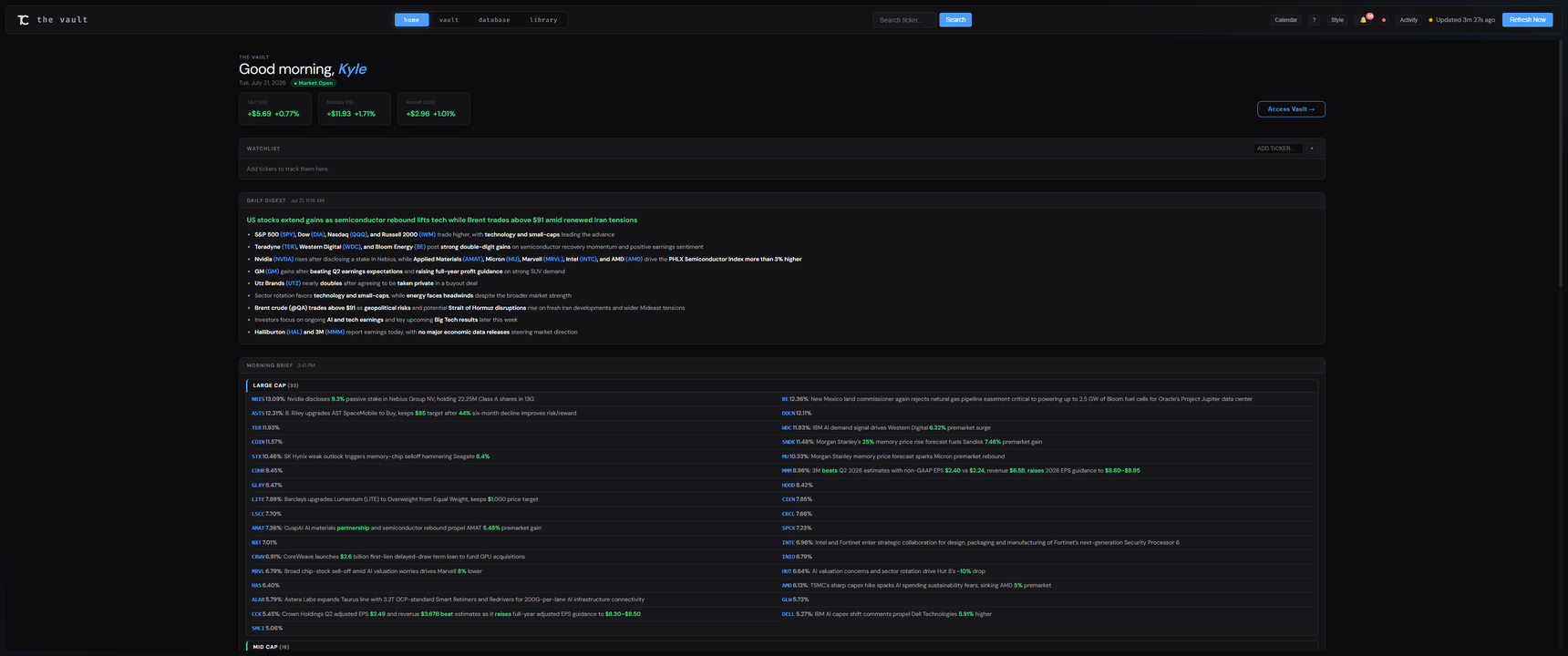Click the ASTS ticker in Large Cap
Screen dimensions: 1568x656
coord(258,414)
